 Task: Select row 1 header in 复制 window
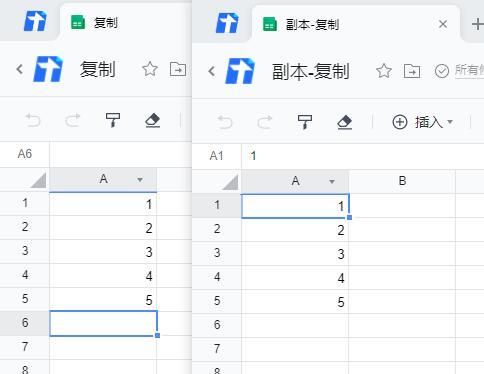point(25,203)
